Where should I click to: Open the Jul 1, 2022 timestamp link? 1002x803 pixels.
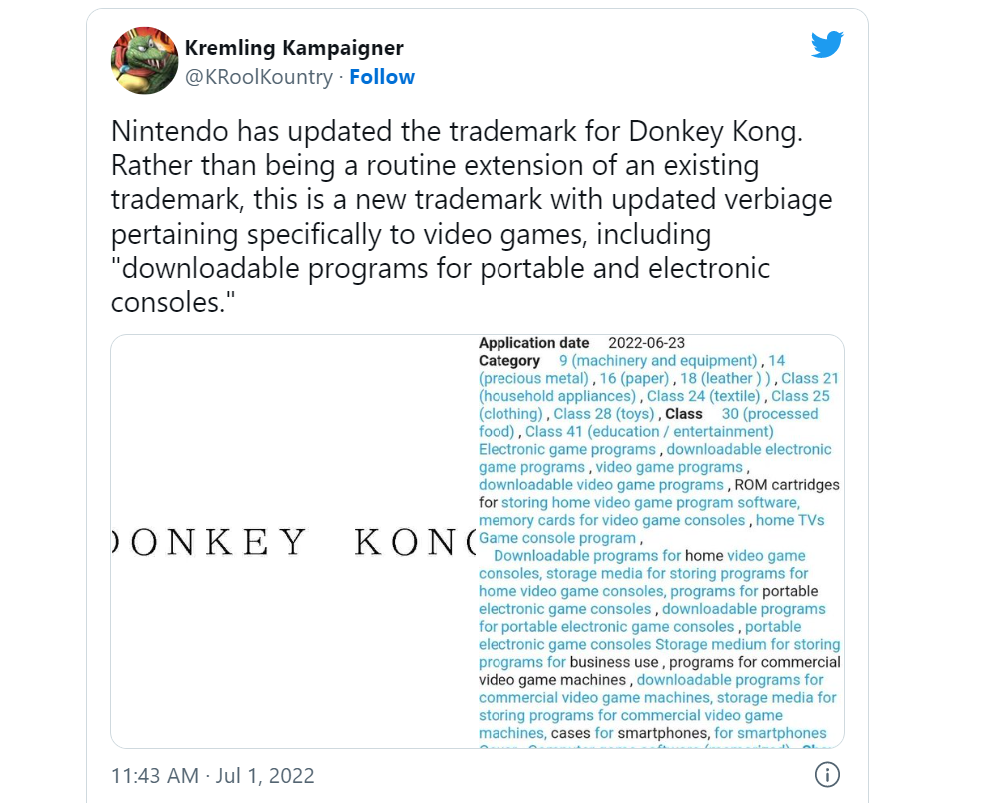210,776
